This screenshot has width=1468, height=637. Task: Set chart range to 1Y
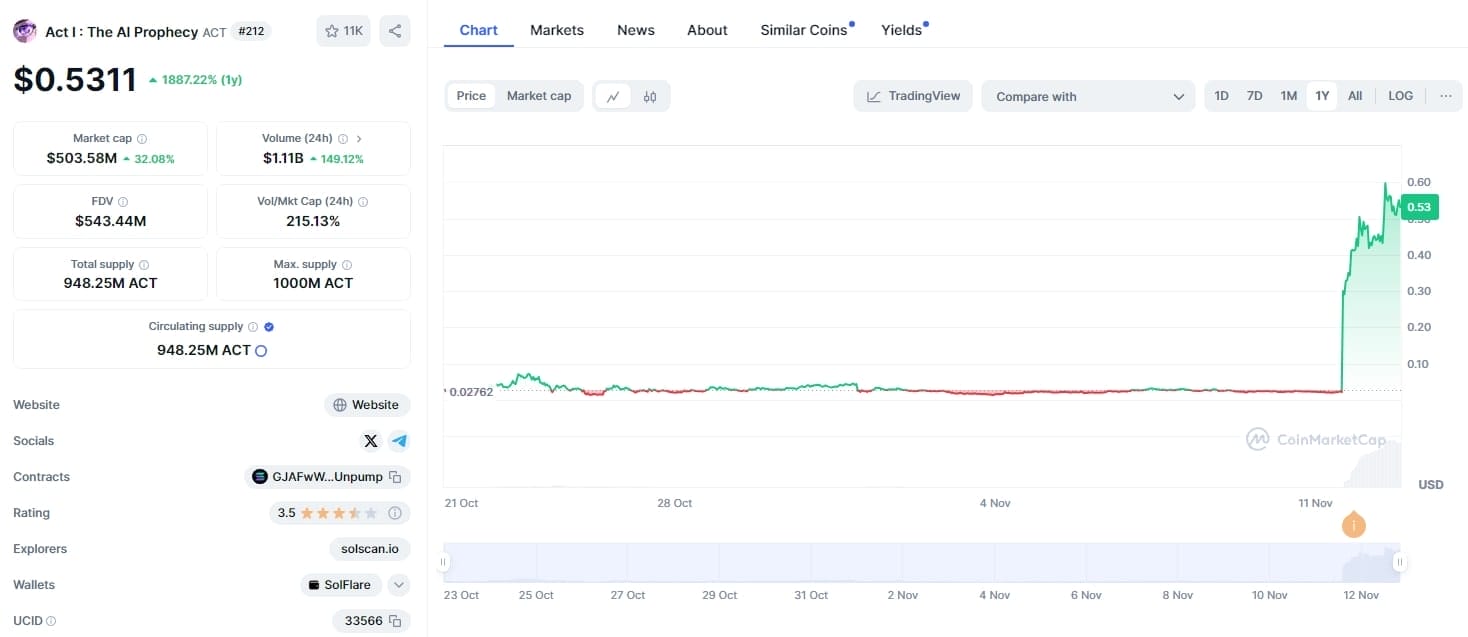(x=1322, y=96)
